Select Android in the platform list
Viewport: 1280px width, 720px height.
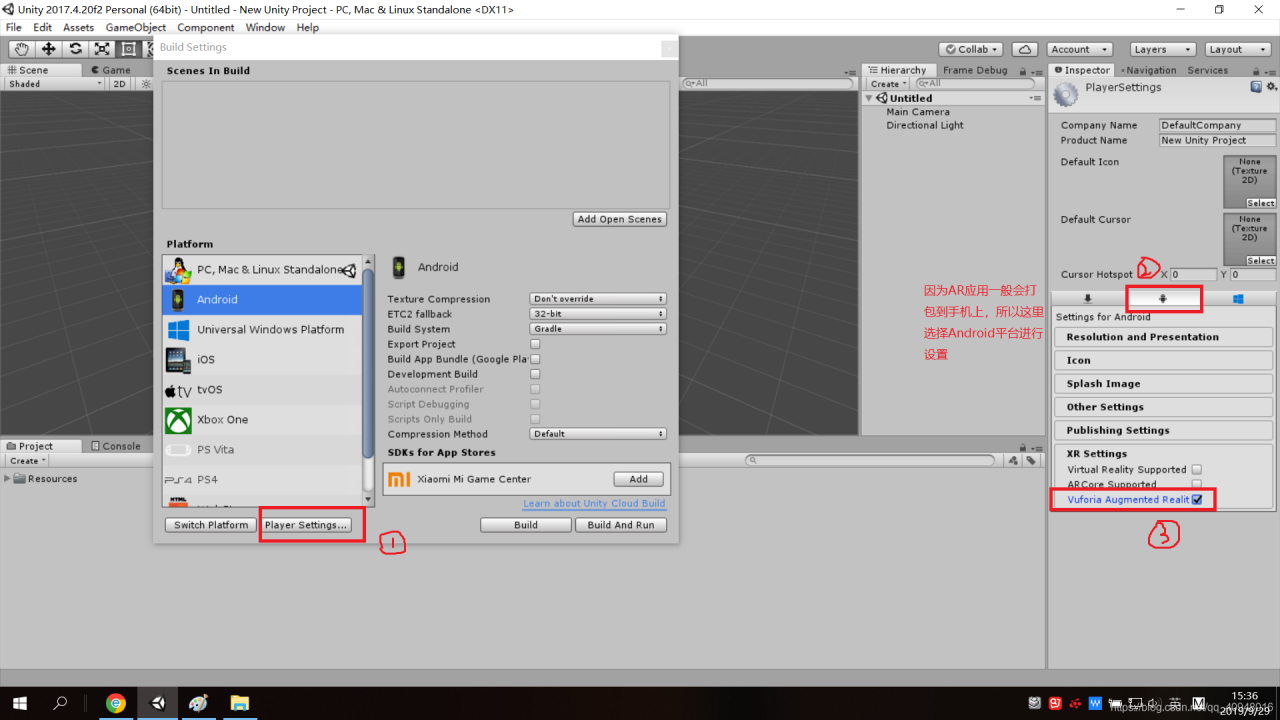pos(261,299)
